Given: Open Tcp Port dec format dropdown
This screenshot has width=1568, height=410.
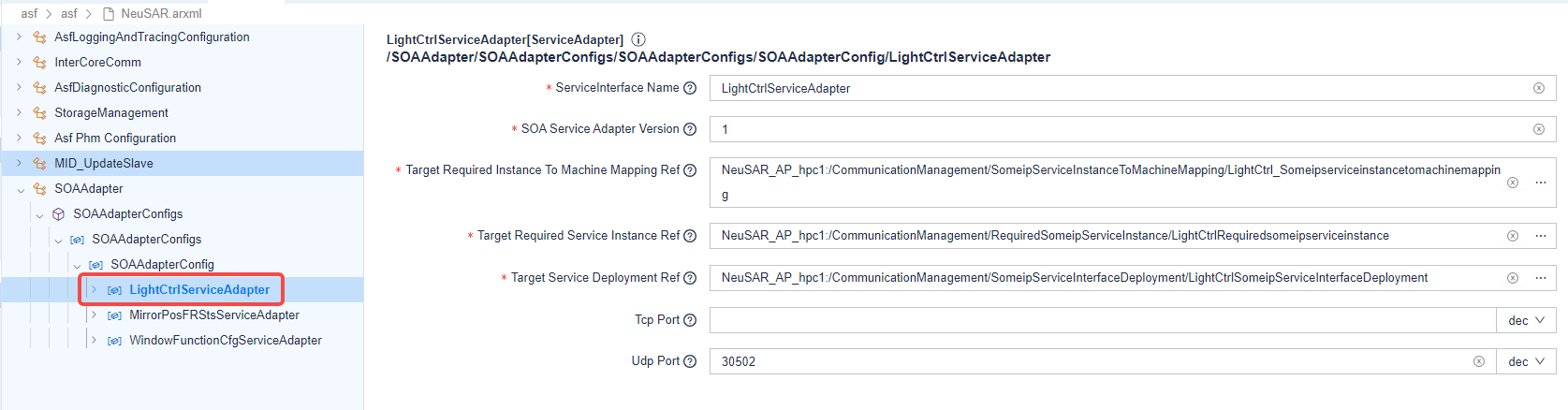Looking at the screenshot, I should [x=1526, y=320].
